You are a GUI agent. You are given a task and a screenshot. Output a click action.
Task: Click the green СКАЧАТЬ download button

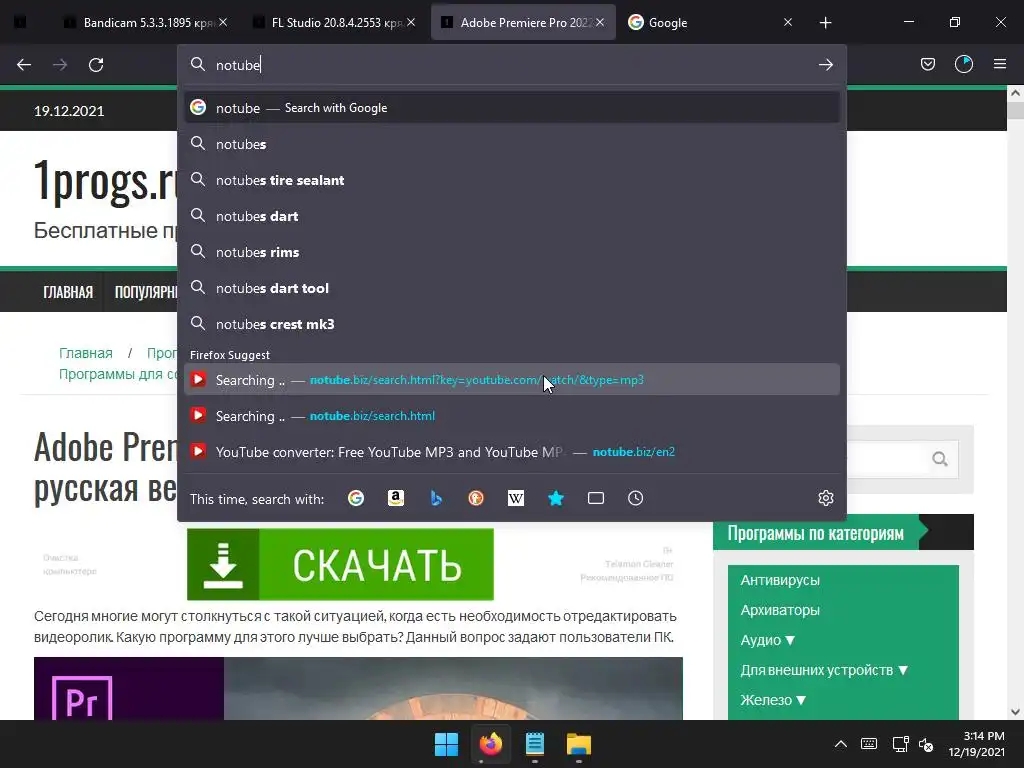(340, 564)
